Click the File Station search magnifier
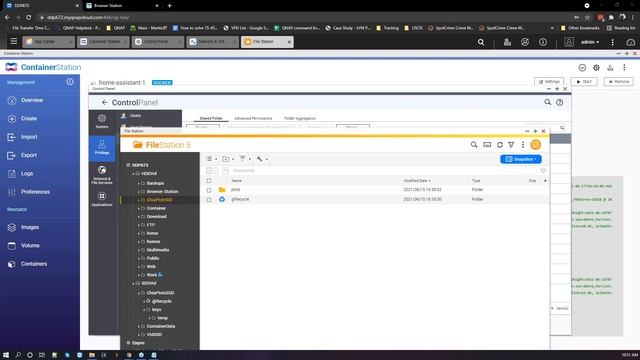The image size is (640, 360). coord(474,144)
